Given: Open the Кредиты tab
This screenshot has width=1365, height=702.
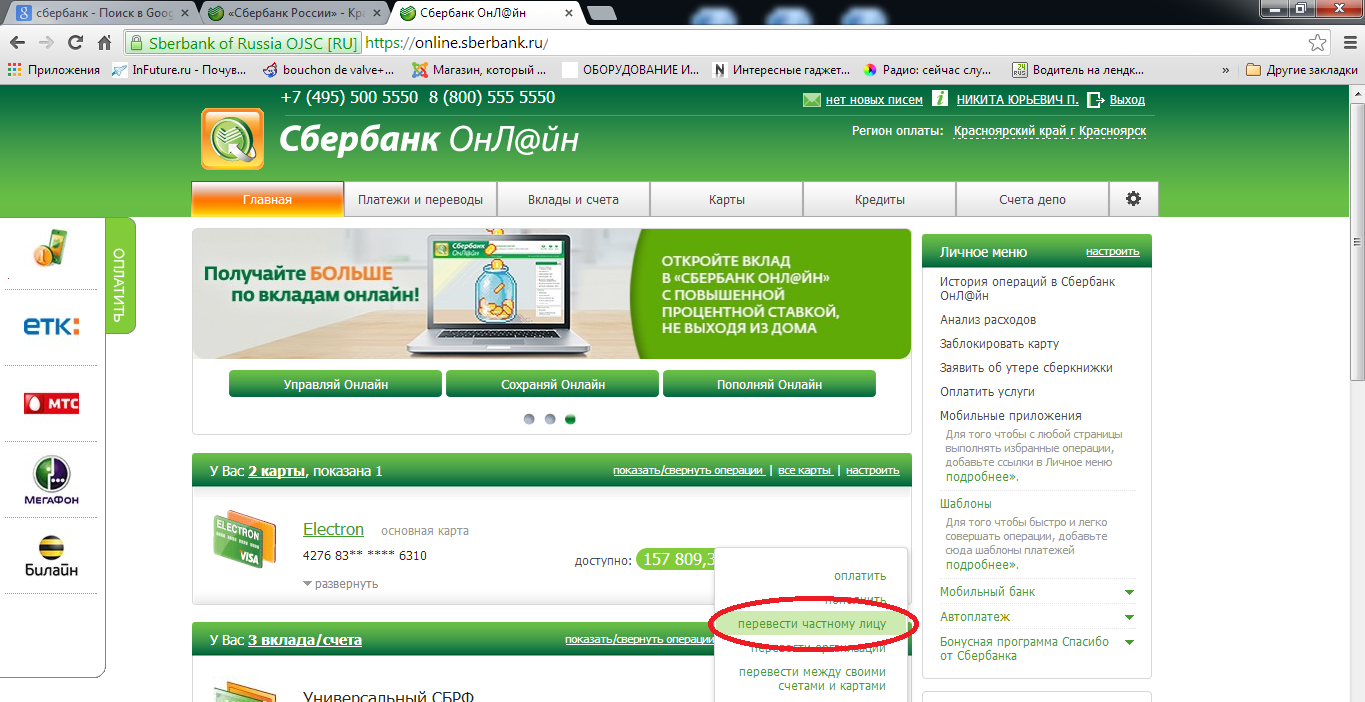Looking at the screenshot, I should coord(880,199).
